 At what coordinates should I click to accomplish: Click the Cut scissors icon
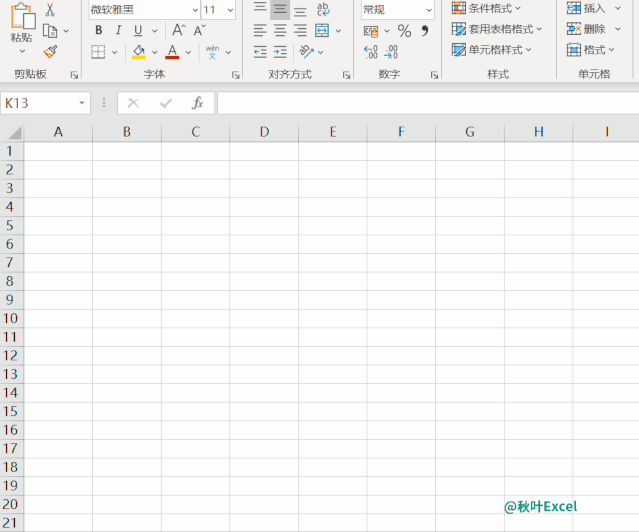coord(50,10)
